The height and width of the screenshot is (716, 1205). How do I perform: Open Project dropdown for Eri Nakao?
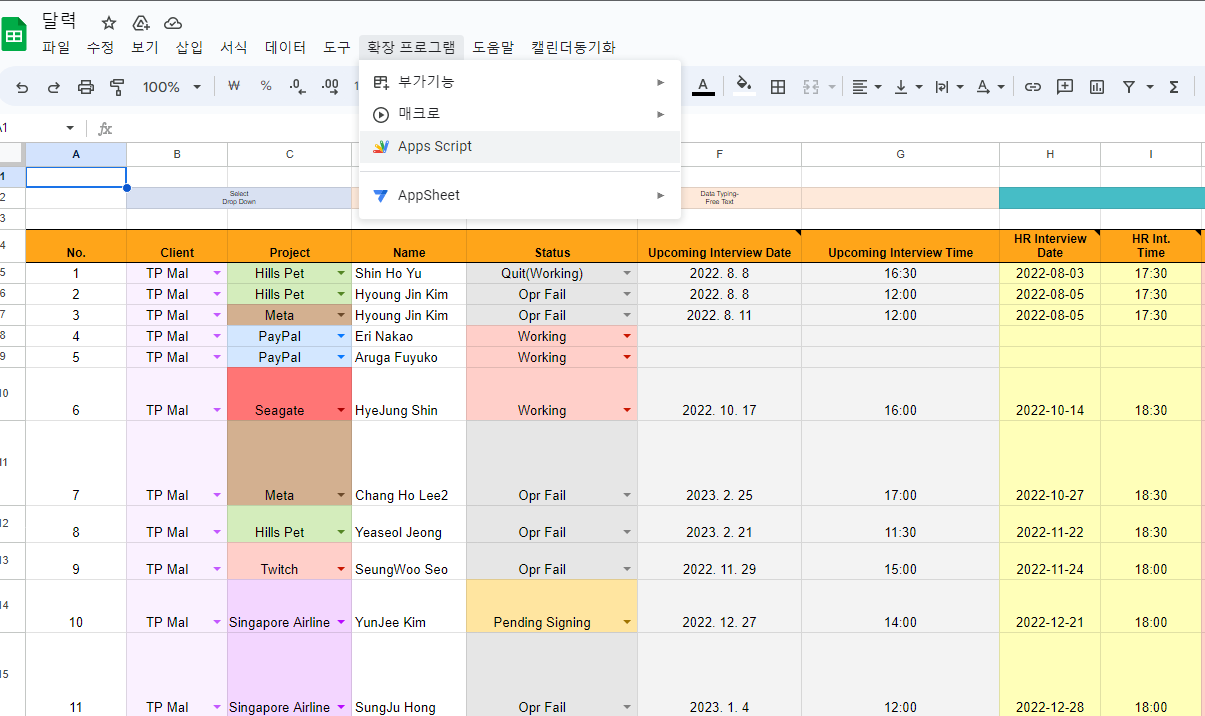pos(341,336)
